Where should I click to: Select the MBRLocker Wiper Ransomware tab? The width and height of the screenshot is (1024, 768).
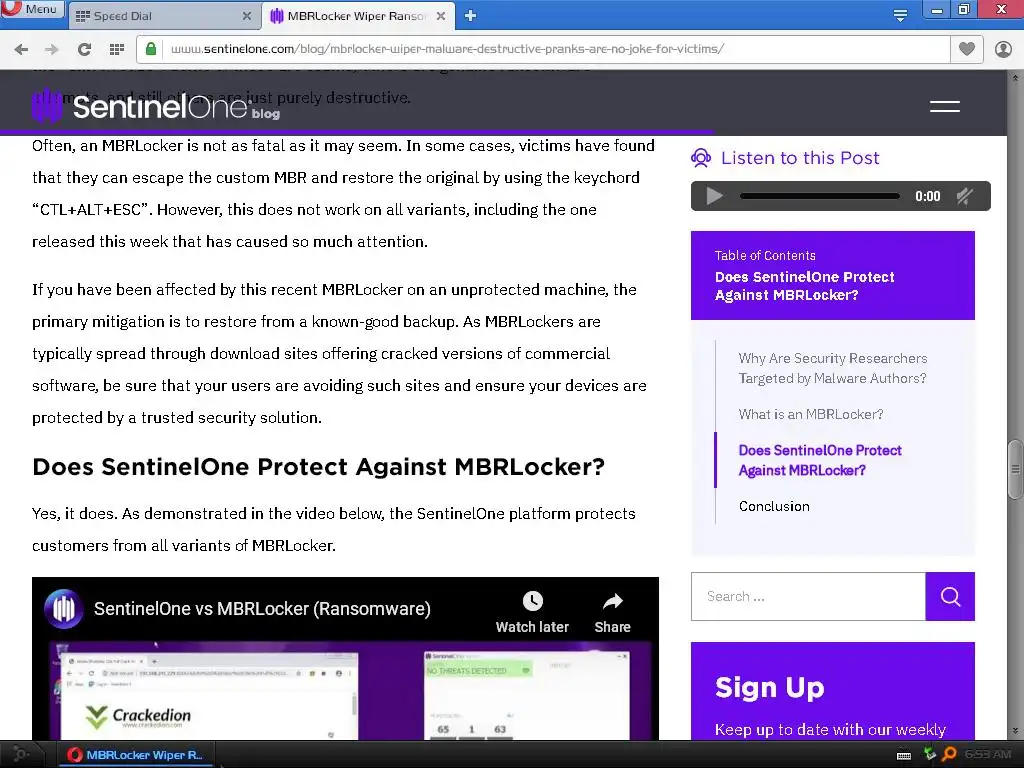[356, 16]
